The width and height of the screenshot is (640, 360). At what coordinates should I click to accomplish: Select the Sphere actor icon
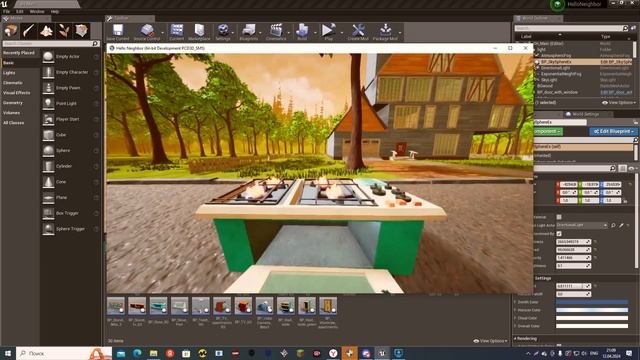[x=48, y=150]
